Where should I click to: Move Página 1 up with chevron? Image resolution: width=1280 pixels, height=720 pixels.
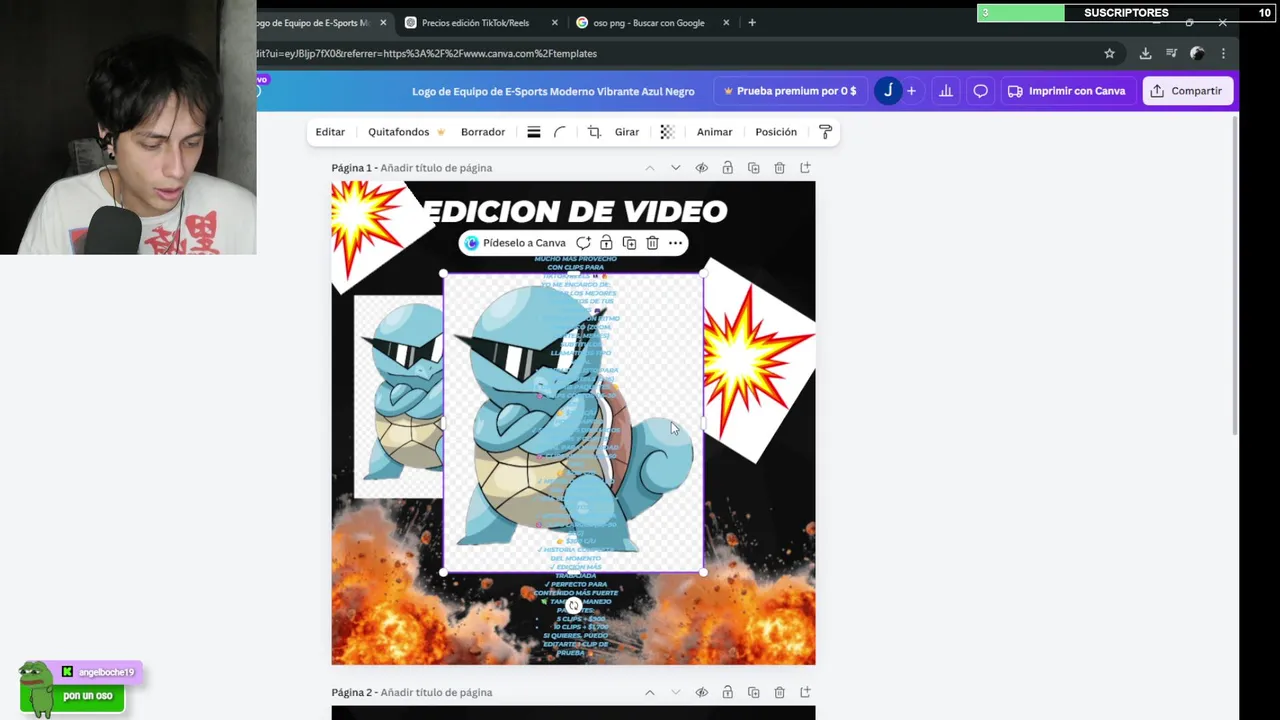click(650, 168)
